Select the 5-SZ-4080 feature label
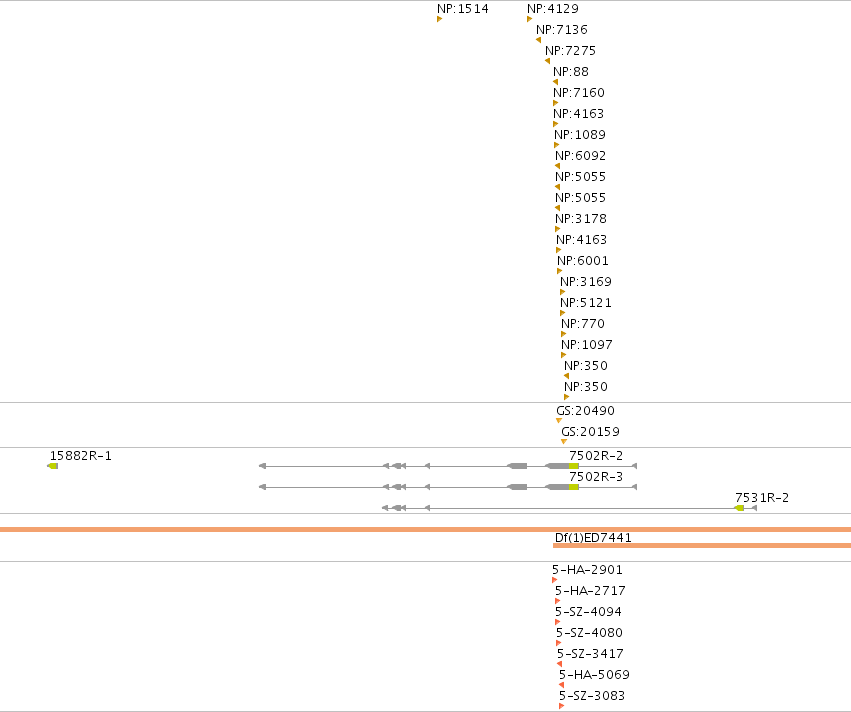The width and height of the screenshot is (851, 712). (x=589, y=633)
